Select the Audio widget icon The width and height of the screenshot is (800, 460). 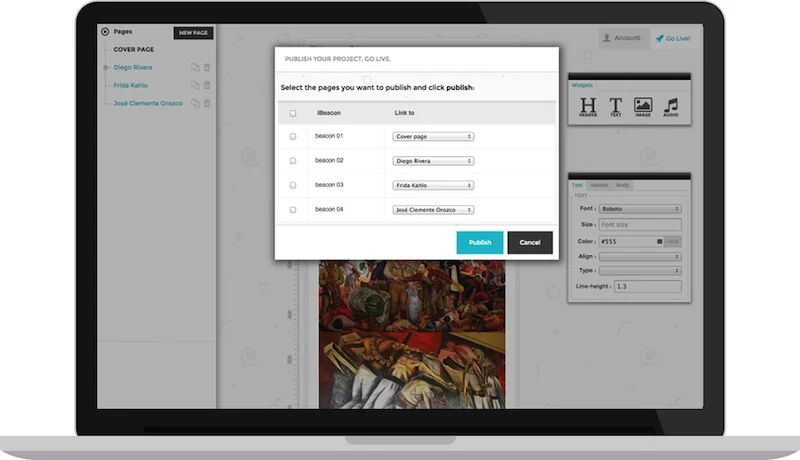click(x=670, y=107)
